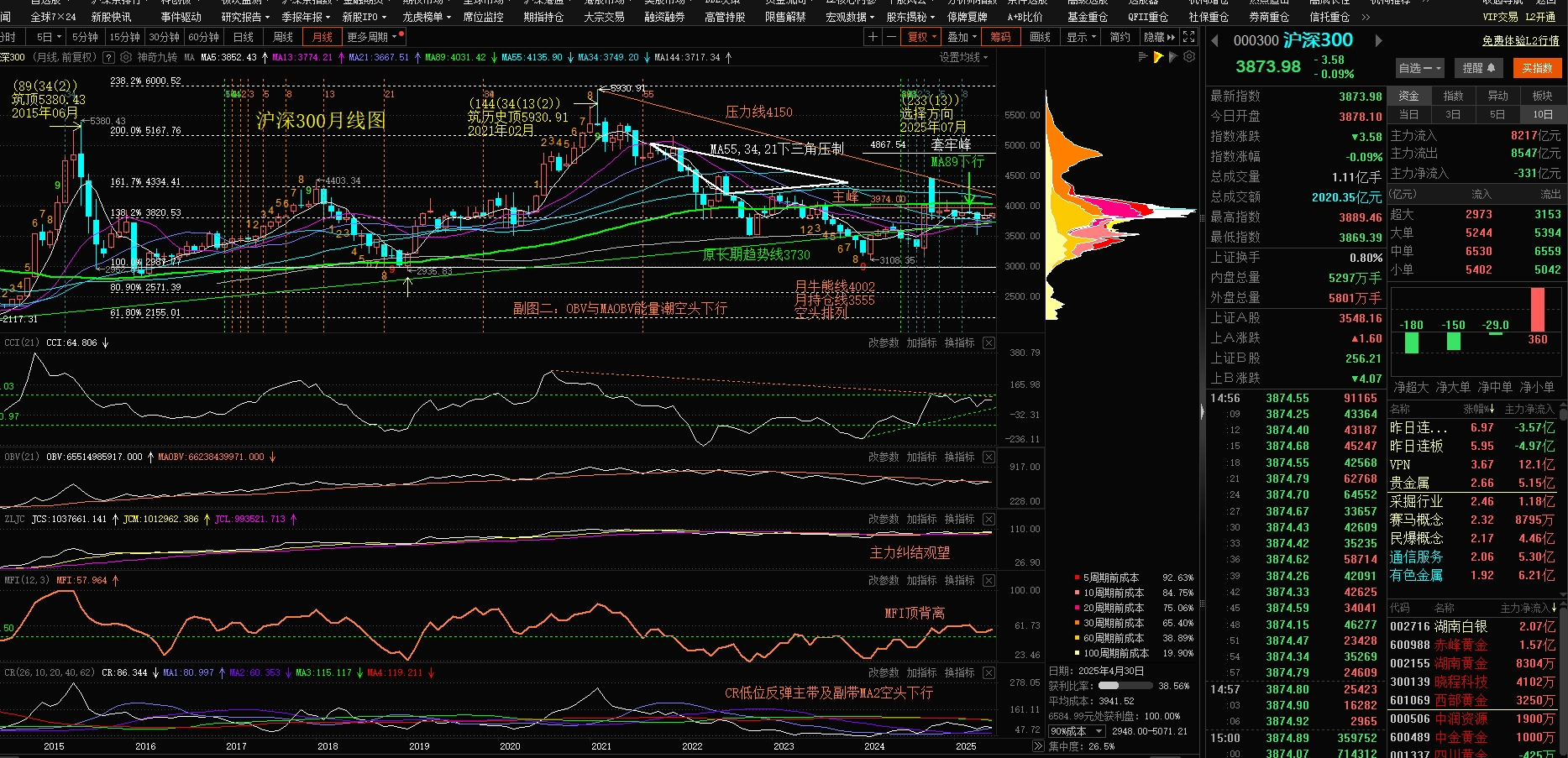Select 3日 fund-flow period
Screen dimensions: 1568x758
[x=1453, y=114]
